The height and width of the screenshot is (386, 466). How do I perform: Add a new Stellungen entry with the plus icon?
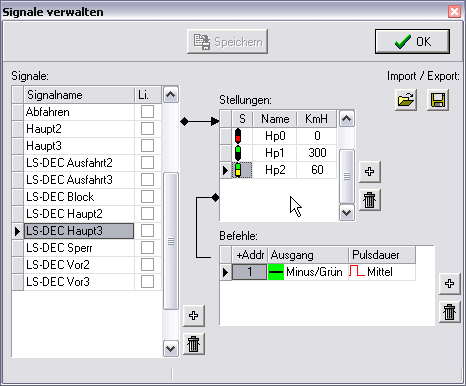[x=370, y=172]
